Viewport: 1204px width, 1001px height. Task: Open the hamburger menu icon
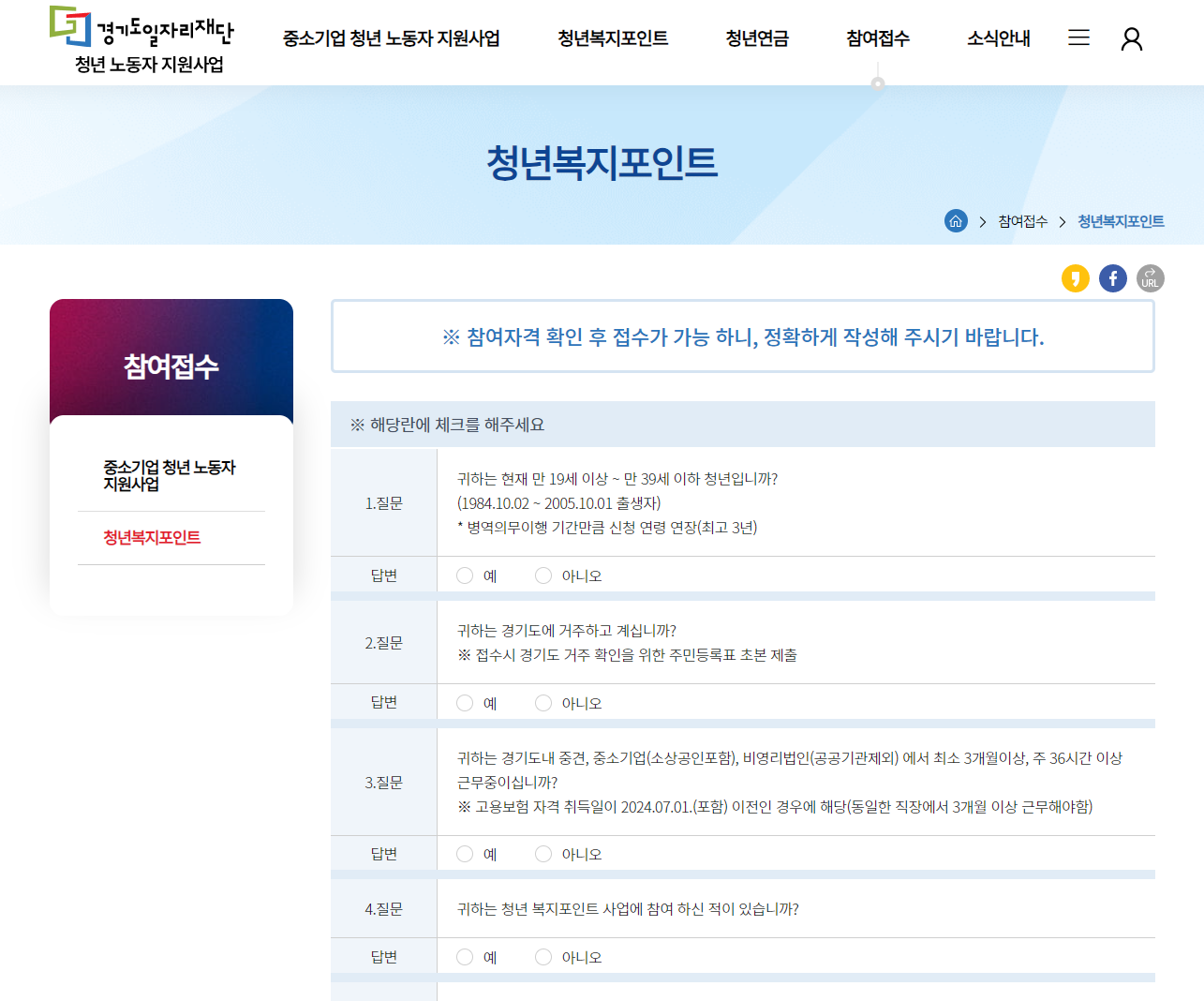pos(1078,37)
